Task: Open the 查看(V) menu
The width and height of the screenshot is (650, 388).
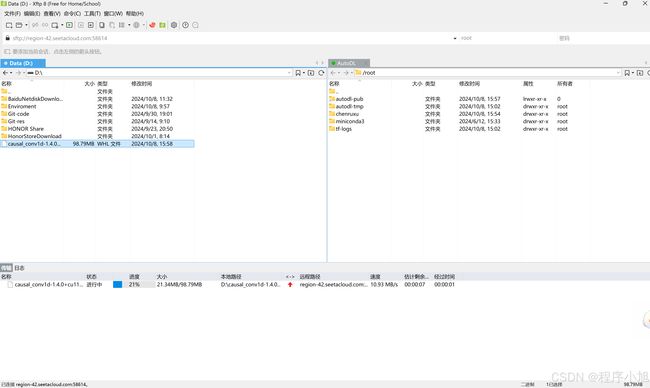Action: (52, 14)
